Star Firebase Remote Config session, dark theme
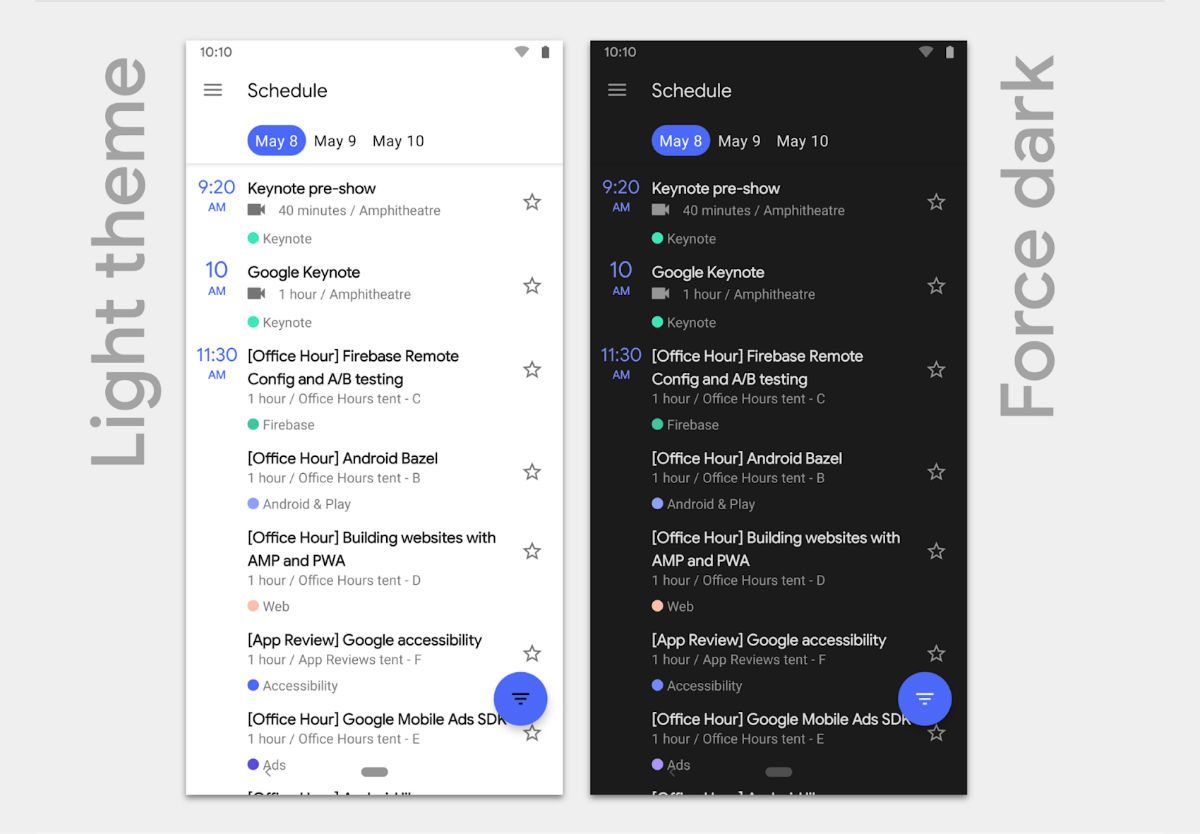The height and width of the screenshot is (834, 1200). tap(936, 370)
